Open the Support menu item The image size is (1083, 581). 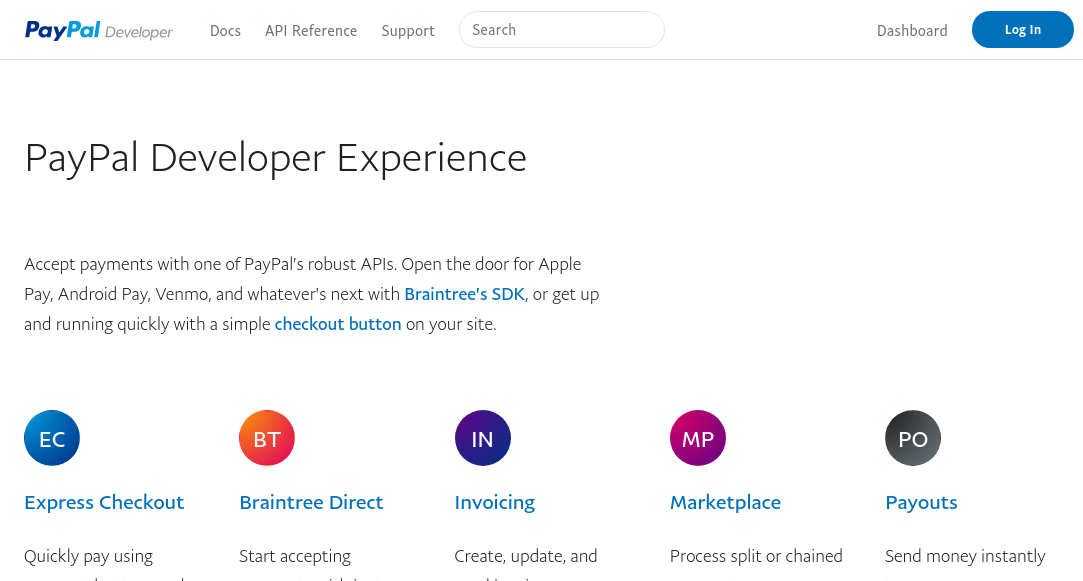pos(408,30)
